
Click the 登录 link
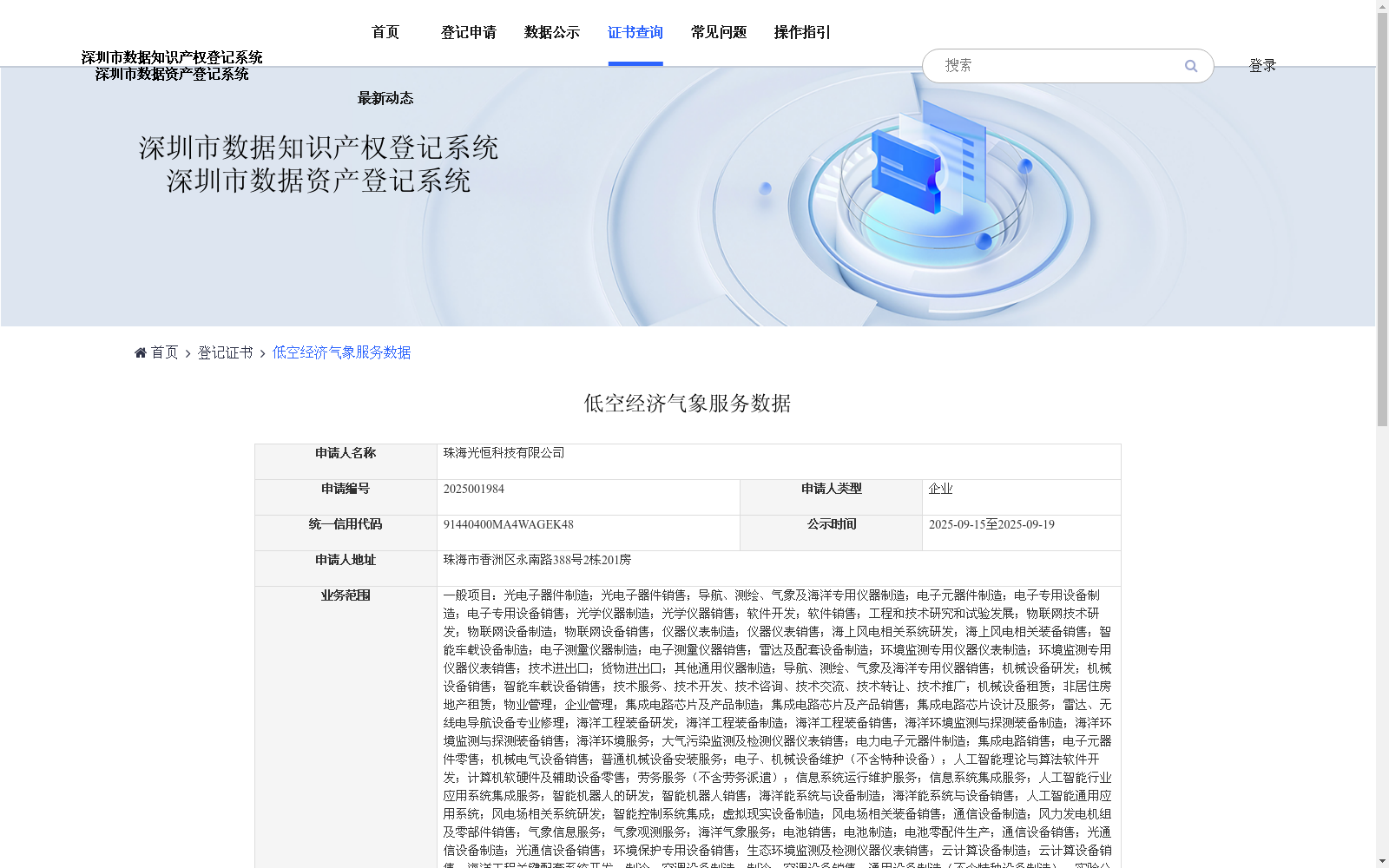coord(1262,65)
